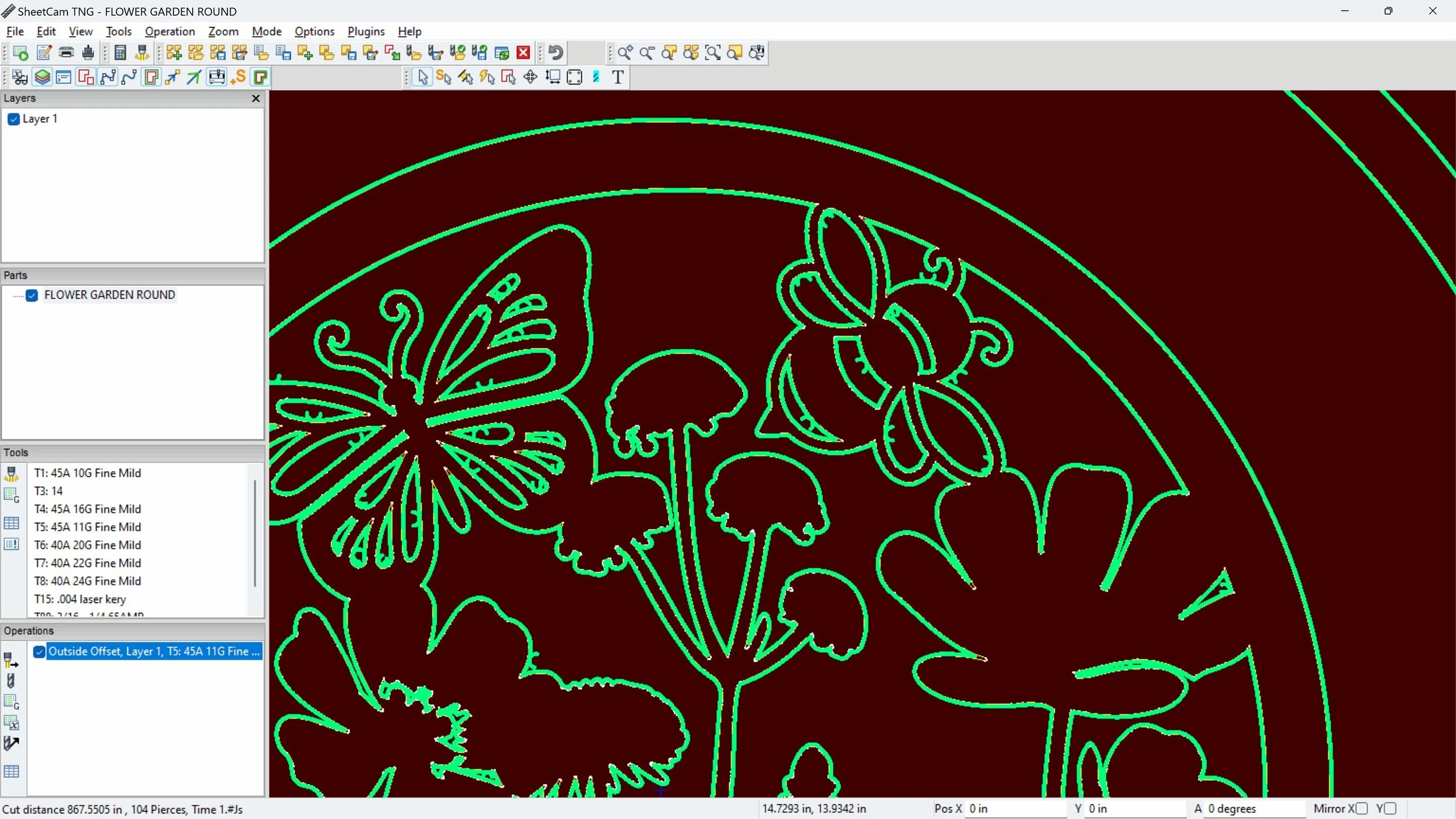Toggle the FLOWER GARDEN ROUND part checkbox
The image size is (1456, 819).
(x=32, y=296)
